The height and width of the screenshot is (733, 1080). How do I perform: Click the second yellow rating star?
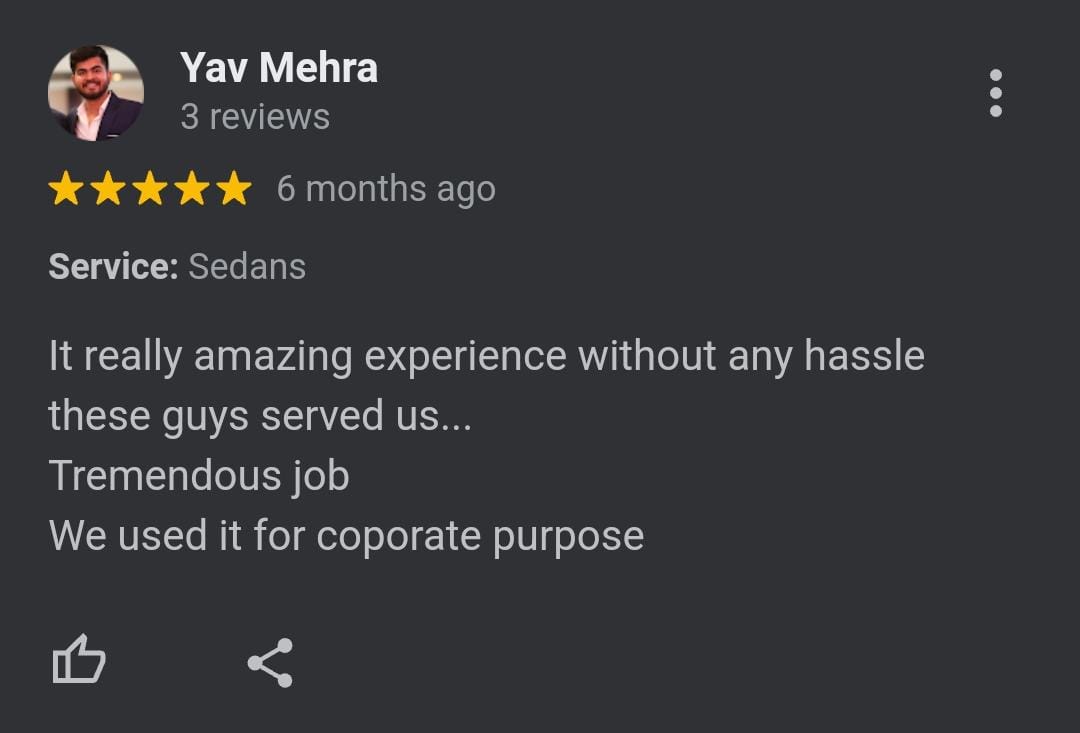click(108, 188)
